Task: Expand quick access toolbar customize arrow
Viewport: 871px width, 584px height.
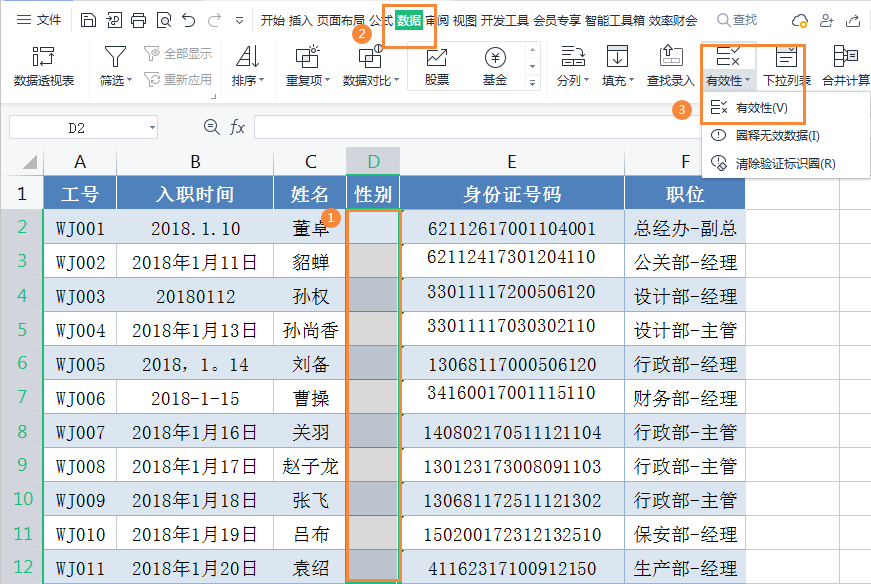Action: (239, 21)
